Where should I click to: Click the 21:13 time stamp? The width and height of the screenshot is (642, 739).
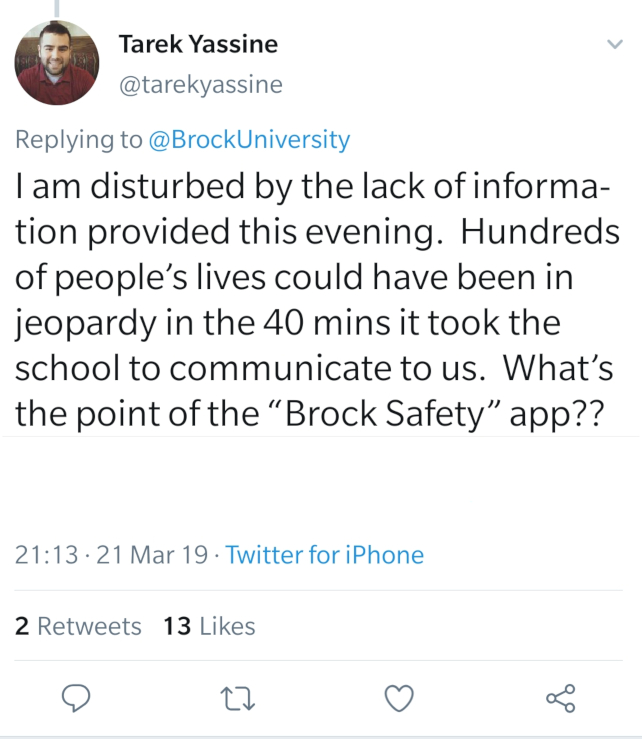click(x=46, y=555)
